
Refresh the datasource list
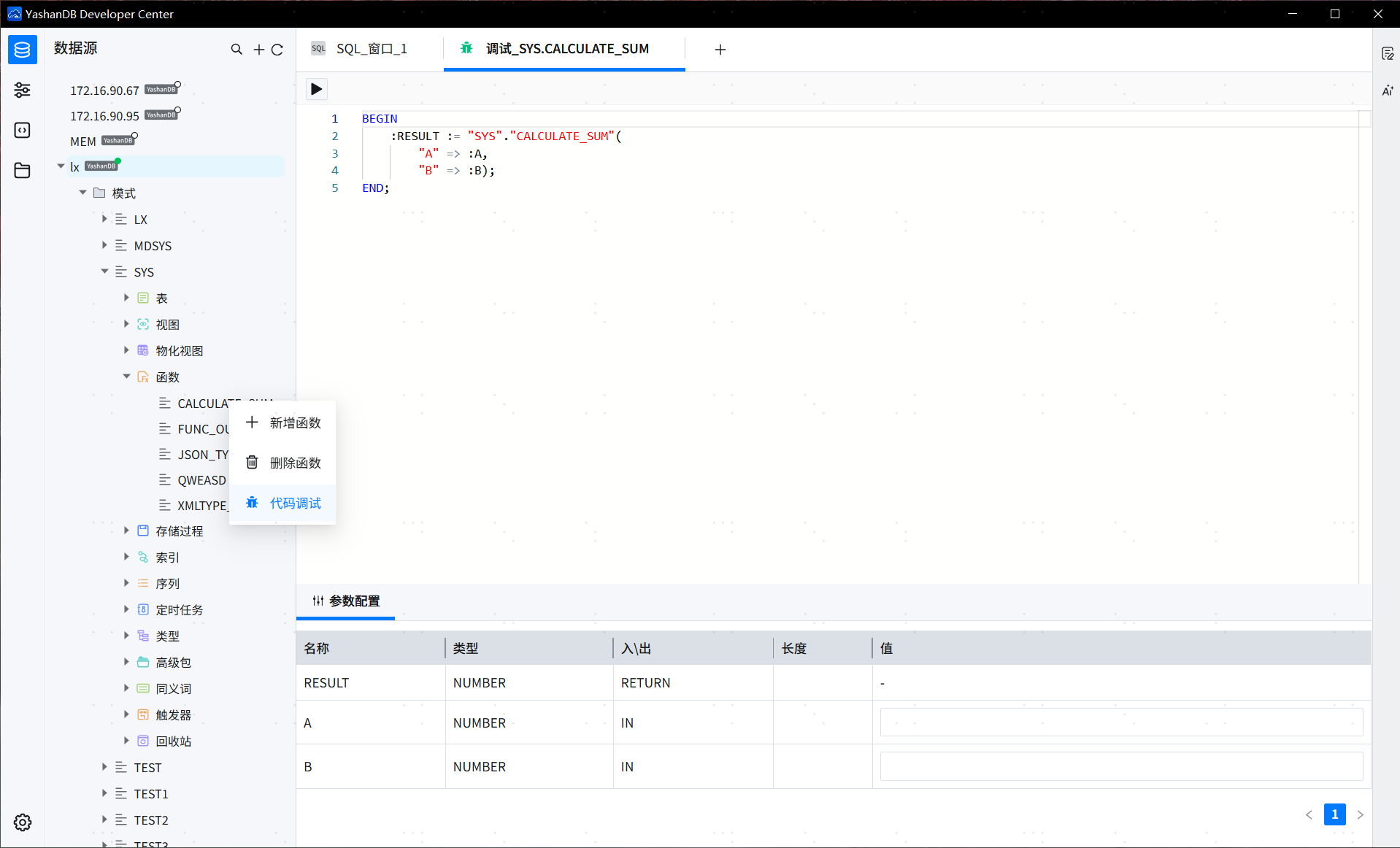pyautogui.click(x=277, y=49)
